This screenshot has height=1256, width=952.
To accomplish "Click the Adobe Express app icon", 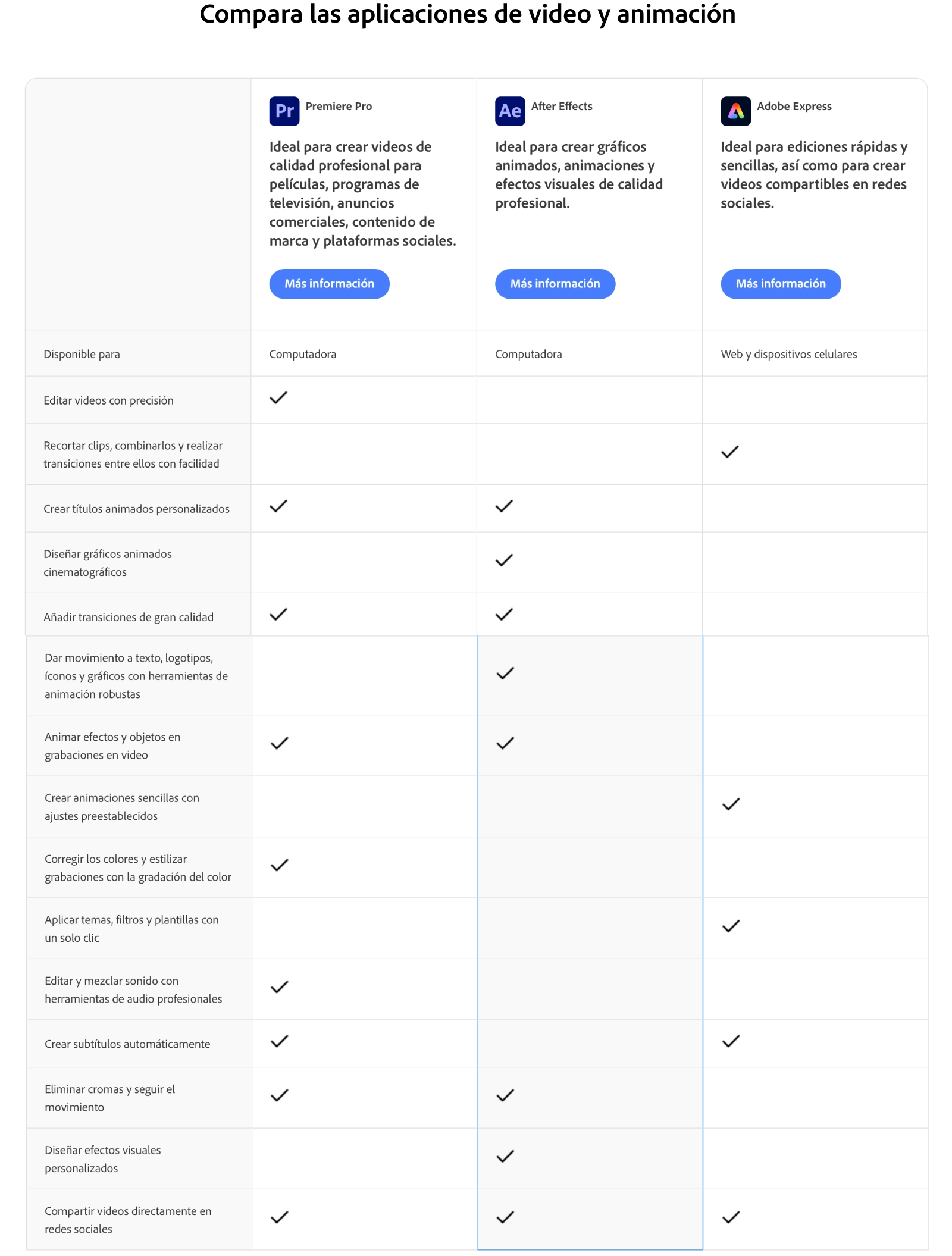I will coord(735,111).
